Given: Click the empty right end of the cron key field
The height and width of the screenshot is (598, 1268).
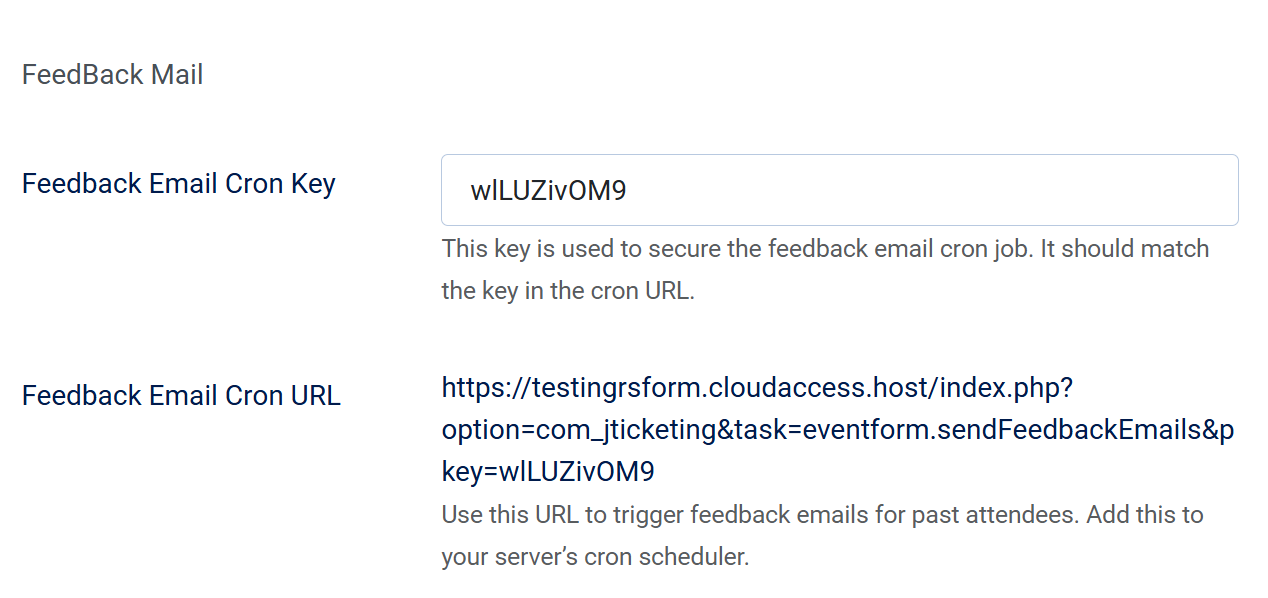Looking at the screenshot, I should 1100,190.
